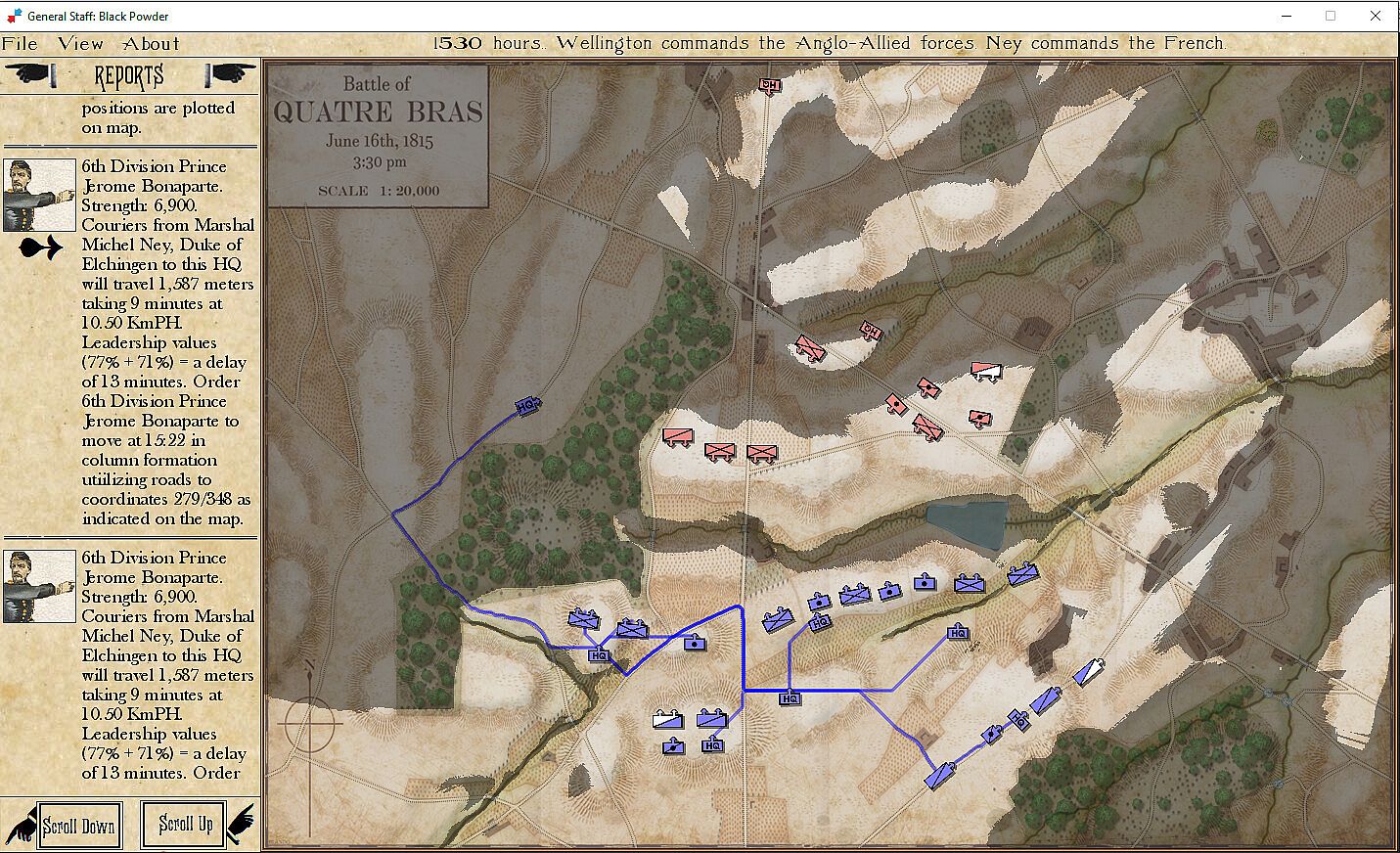Select the westernmost blue infantry unit

coord(584,619)
